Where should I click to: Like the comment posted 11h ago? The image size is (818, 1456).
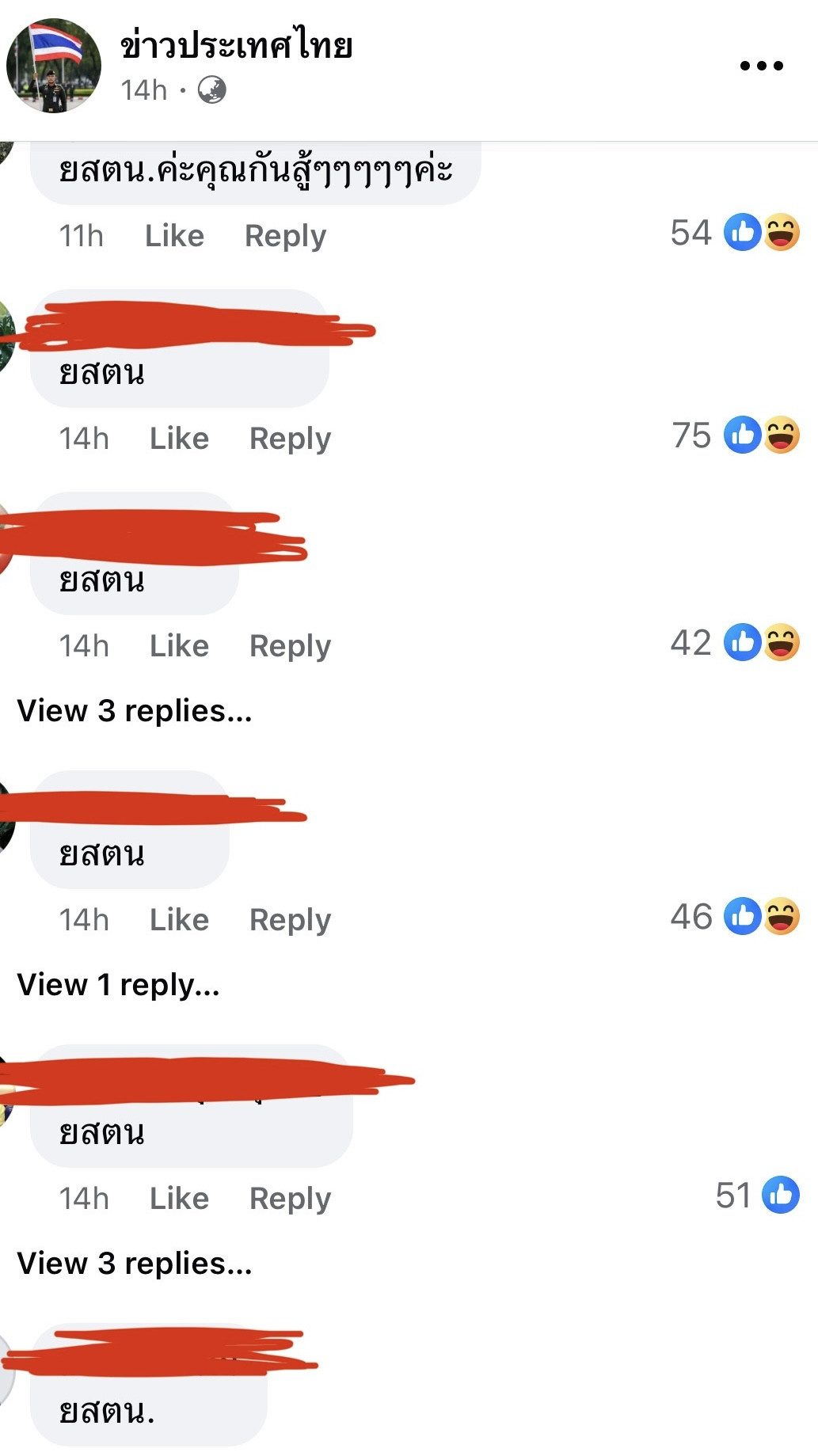pos(174,236)
